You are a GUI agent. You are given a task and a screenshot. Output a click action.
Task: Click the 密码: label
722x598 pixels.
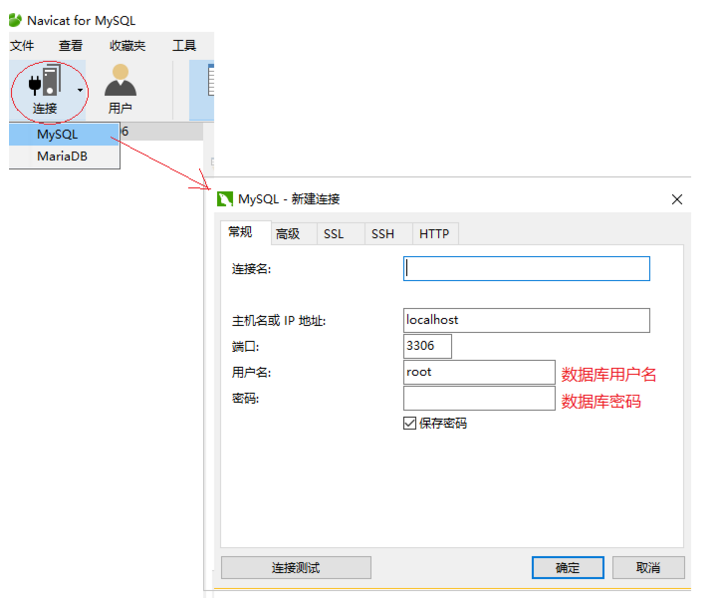tap(245, 398)
